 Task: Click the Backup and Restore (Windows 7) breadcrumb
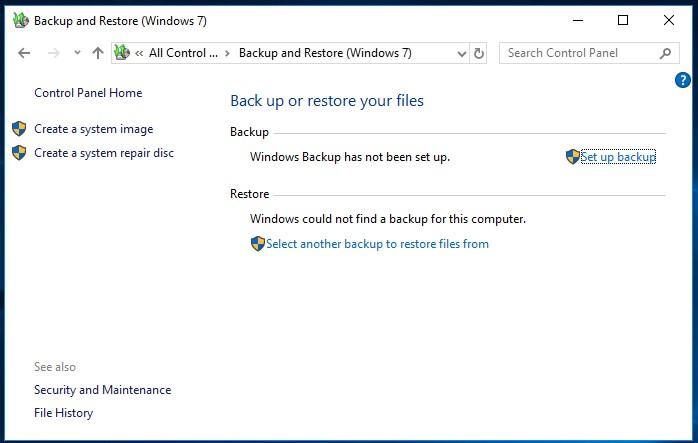coord(325,53)
